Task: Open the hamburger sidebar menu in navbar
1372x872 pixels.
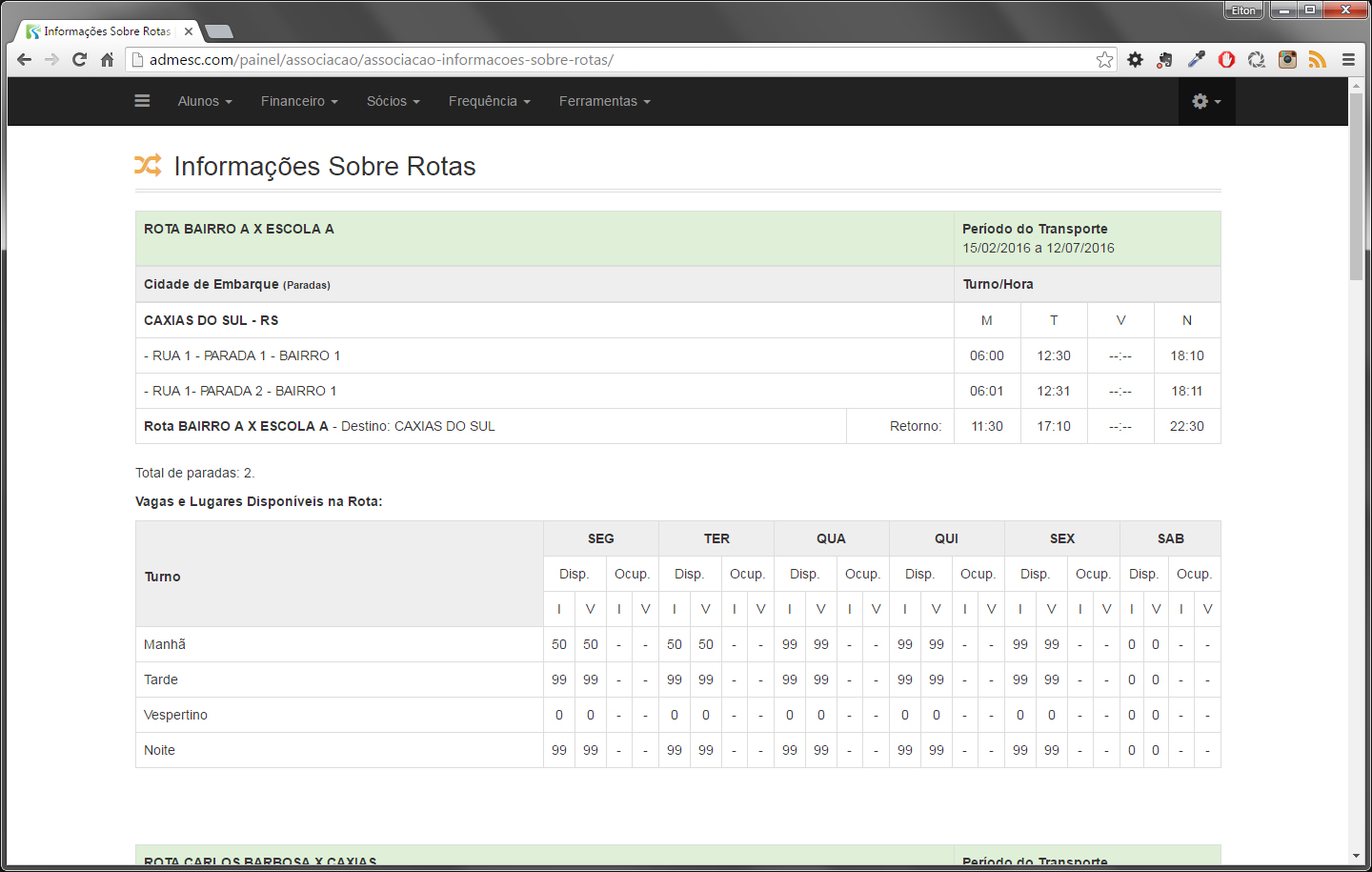Action: pyautogui.click(x=142, y=101)
